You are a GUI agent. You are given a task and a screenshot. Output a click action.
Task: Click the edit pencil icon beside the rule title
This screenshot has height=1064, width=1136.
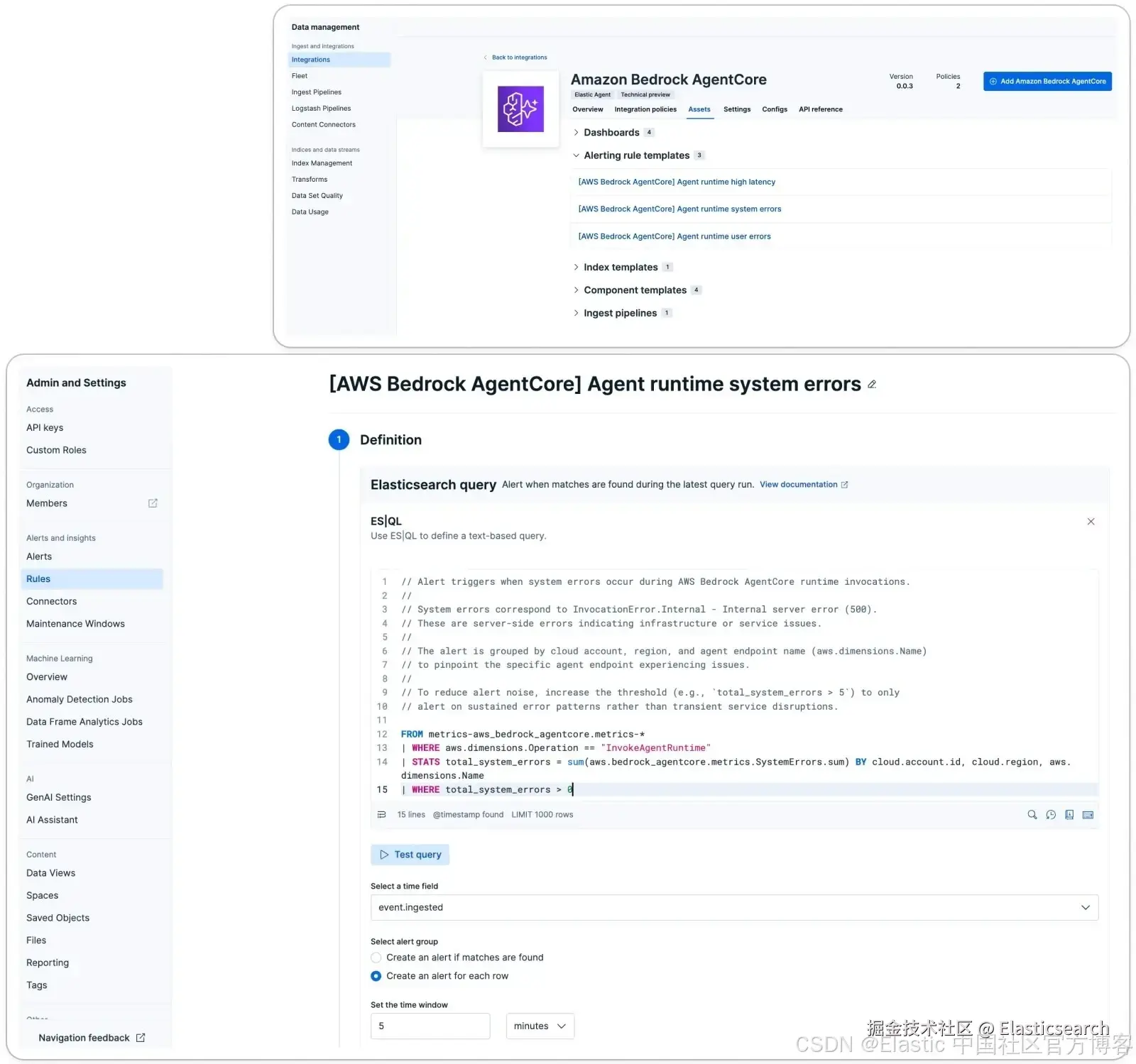click(x=872, y=385)
